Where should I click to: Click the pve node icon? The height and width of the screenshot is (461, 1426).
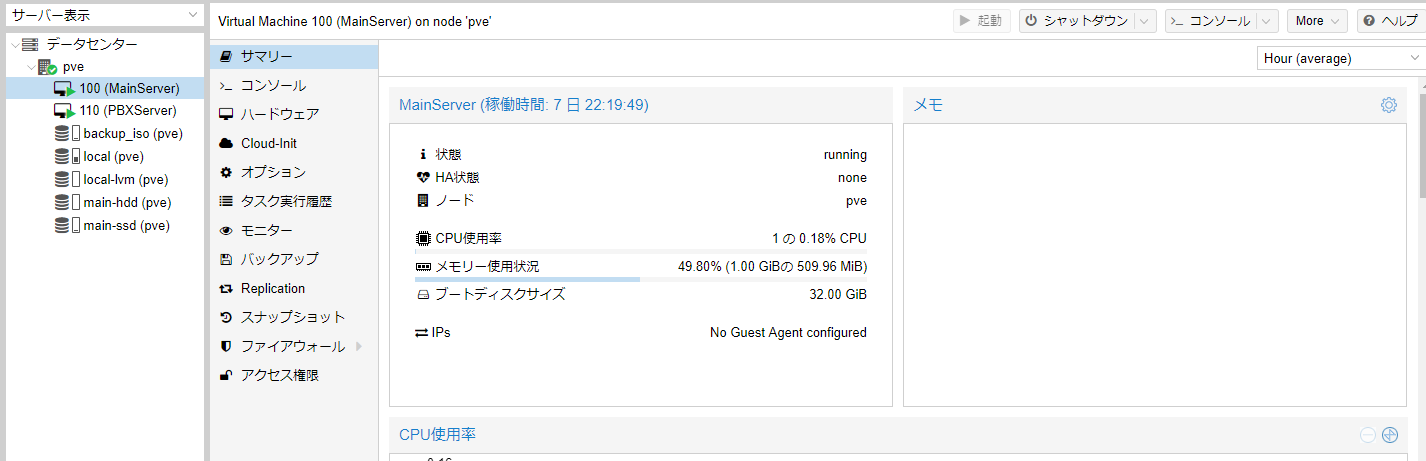coord(47,67)
